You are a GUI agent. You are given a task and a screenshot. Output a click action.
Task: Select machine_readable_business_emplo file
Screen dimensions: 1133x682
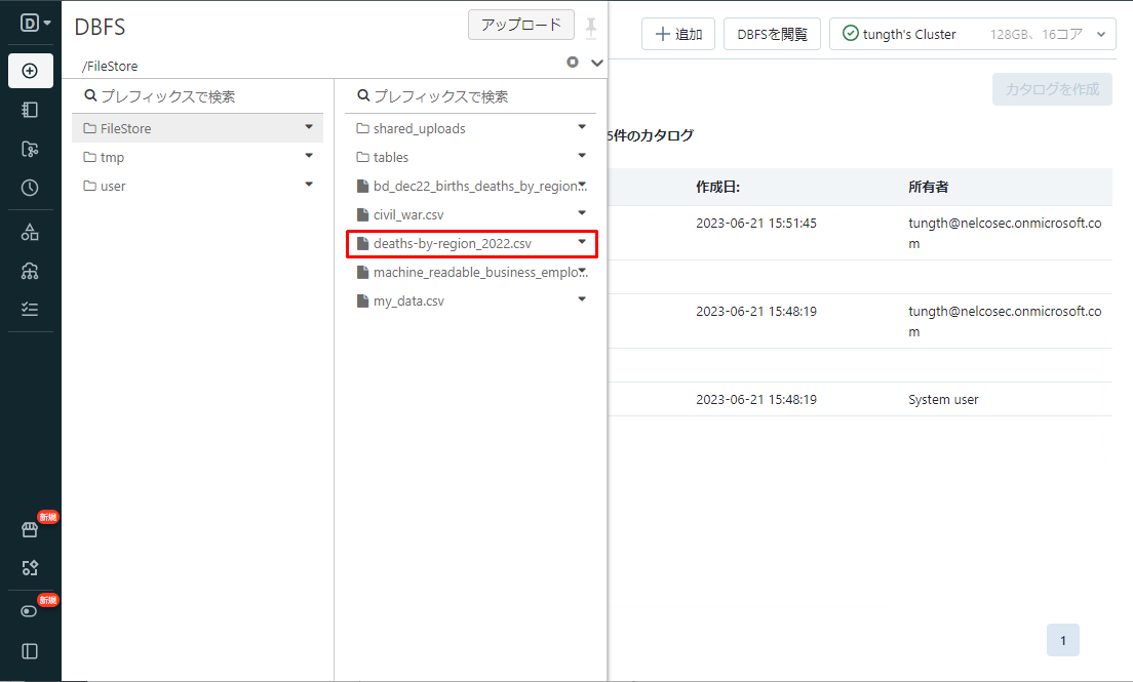point(470,272)
